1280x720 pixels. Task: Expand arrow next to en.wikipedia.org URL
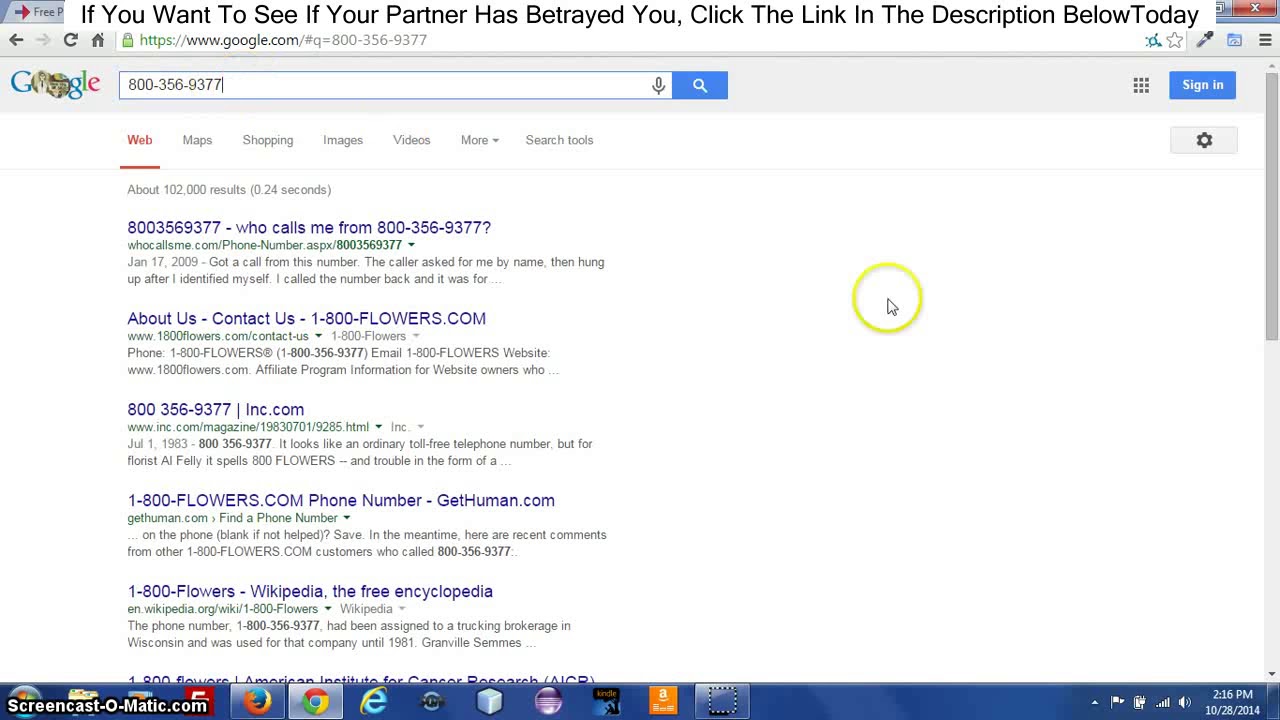point(327,609)
